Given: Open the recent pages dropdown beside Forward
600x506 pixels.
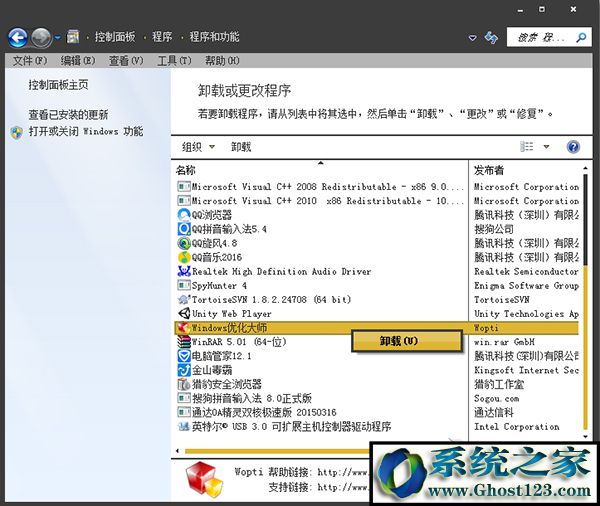Looking at the screenshot, I should pyautogui.click(x=57, y=38).
